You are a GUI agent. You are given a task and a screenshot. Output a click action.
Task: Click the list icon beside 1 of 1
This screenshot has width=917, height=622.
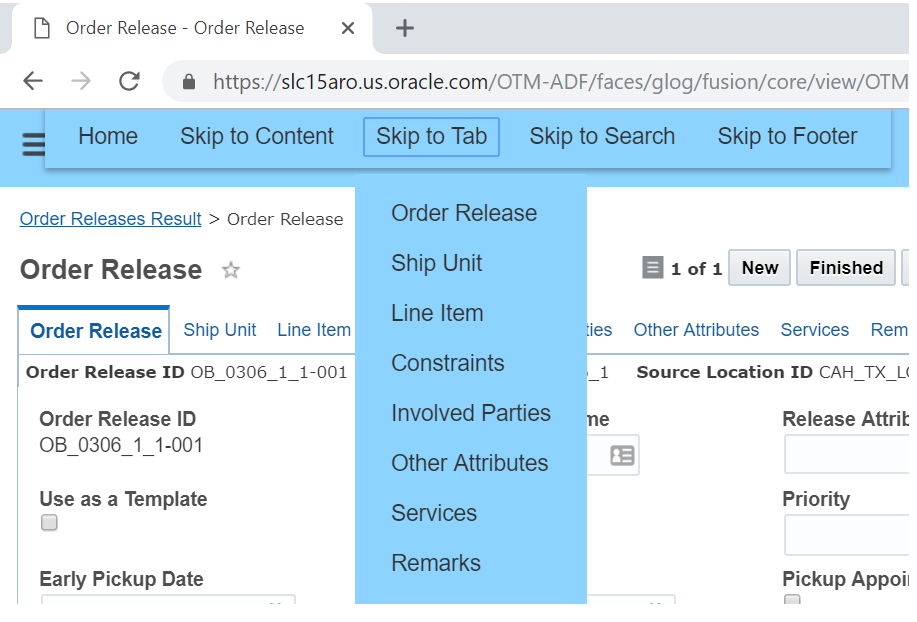point(653,268)
